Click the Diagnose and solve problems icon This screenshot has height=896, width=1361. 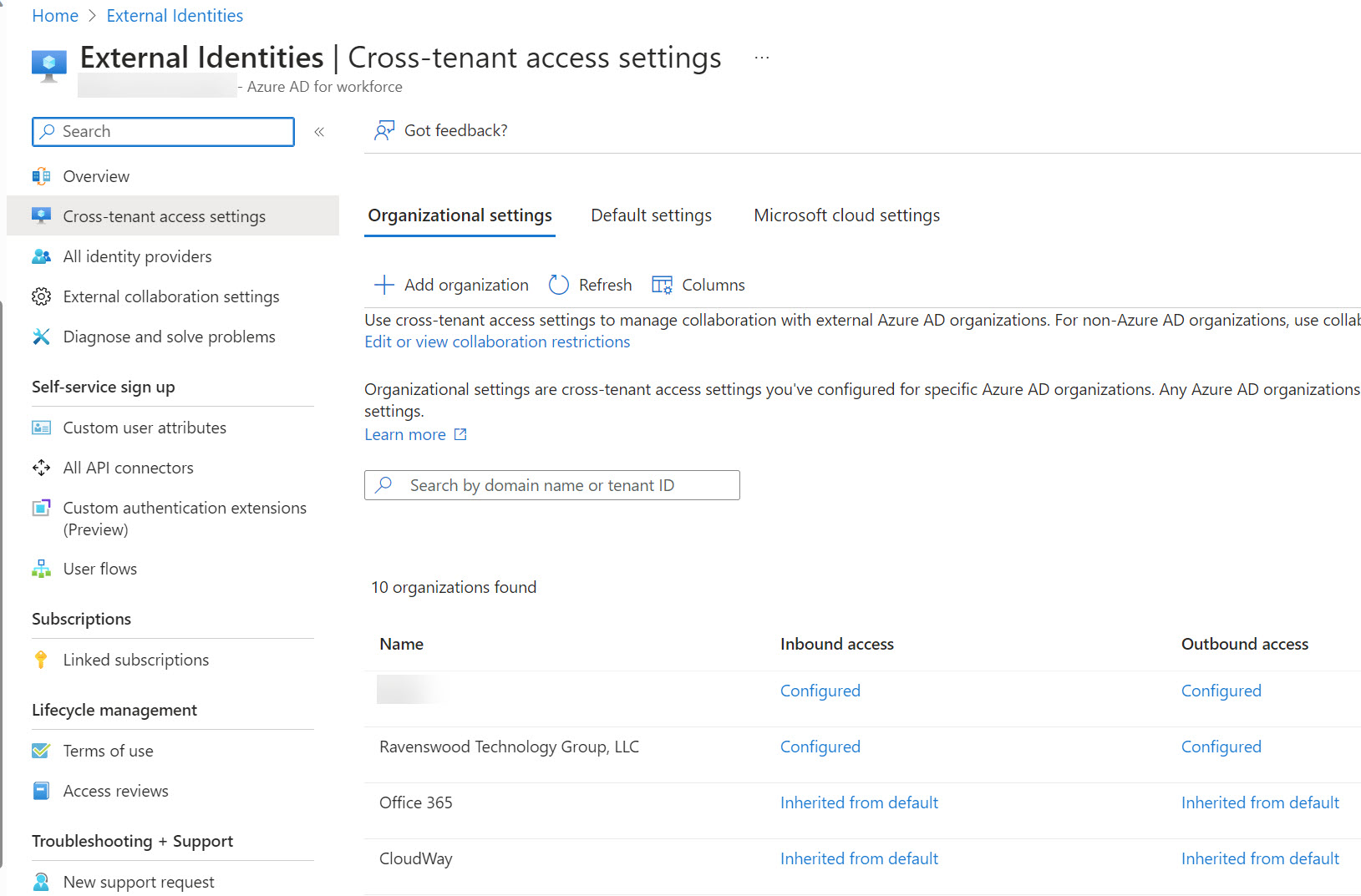[x=41, y=337]
